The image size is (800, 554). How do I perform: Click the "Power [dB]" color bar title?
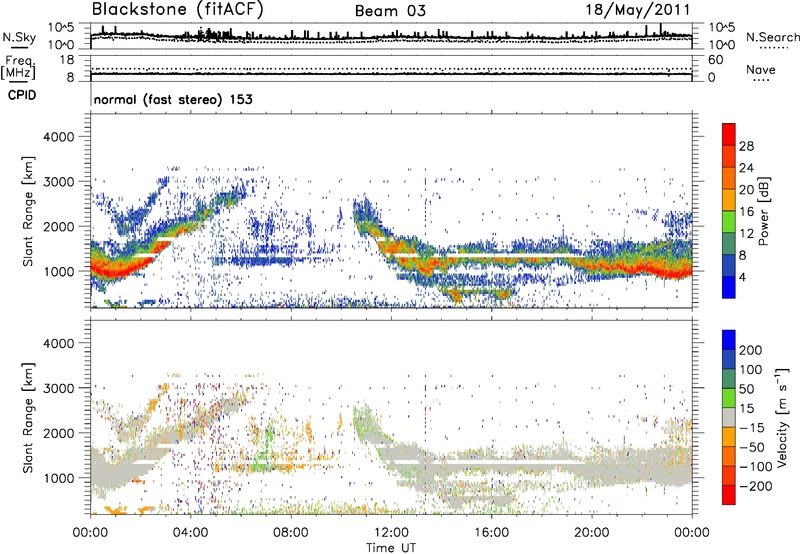point(763,211)
